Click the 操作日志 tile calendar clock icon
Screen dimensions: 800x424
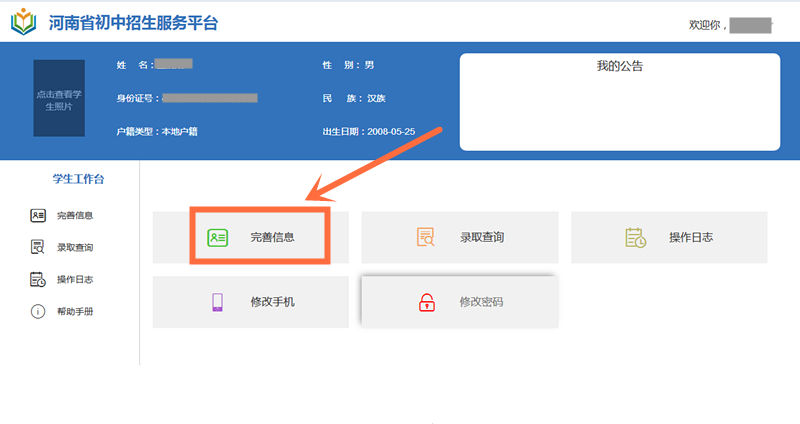635,237
